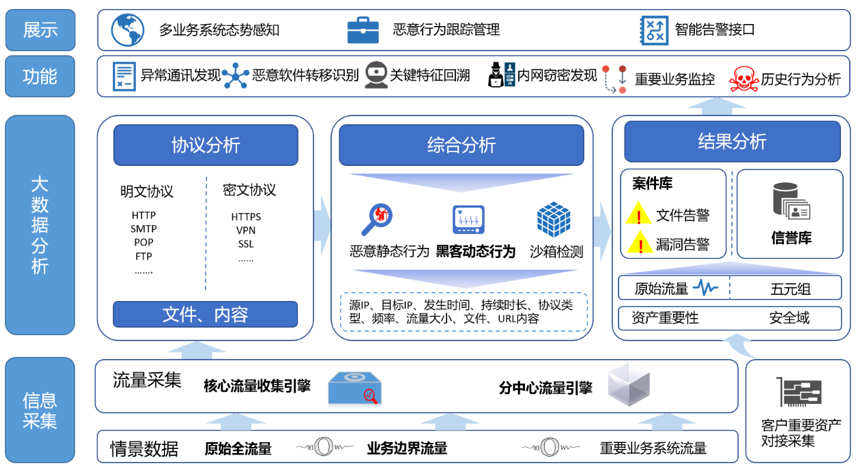The image size is (865, 471).
Task: Click the gray cube icon by 分中心流量引擎
Action: pos(629,385)
